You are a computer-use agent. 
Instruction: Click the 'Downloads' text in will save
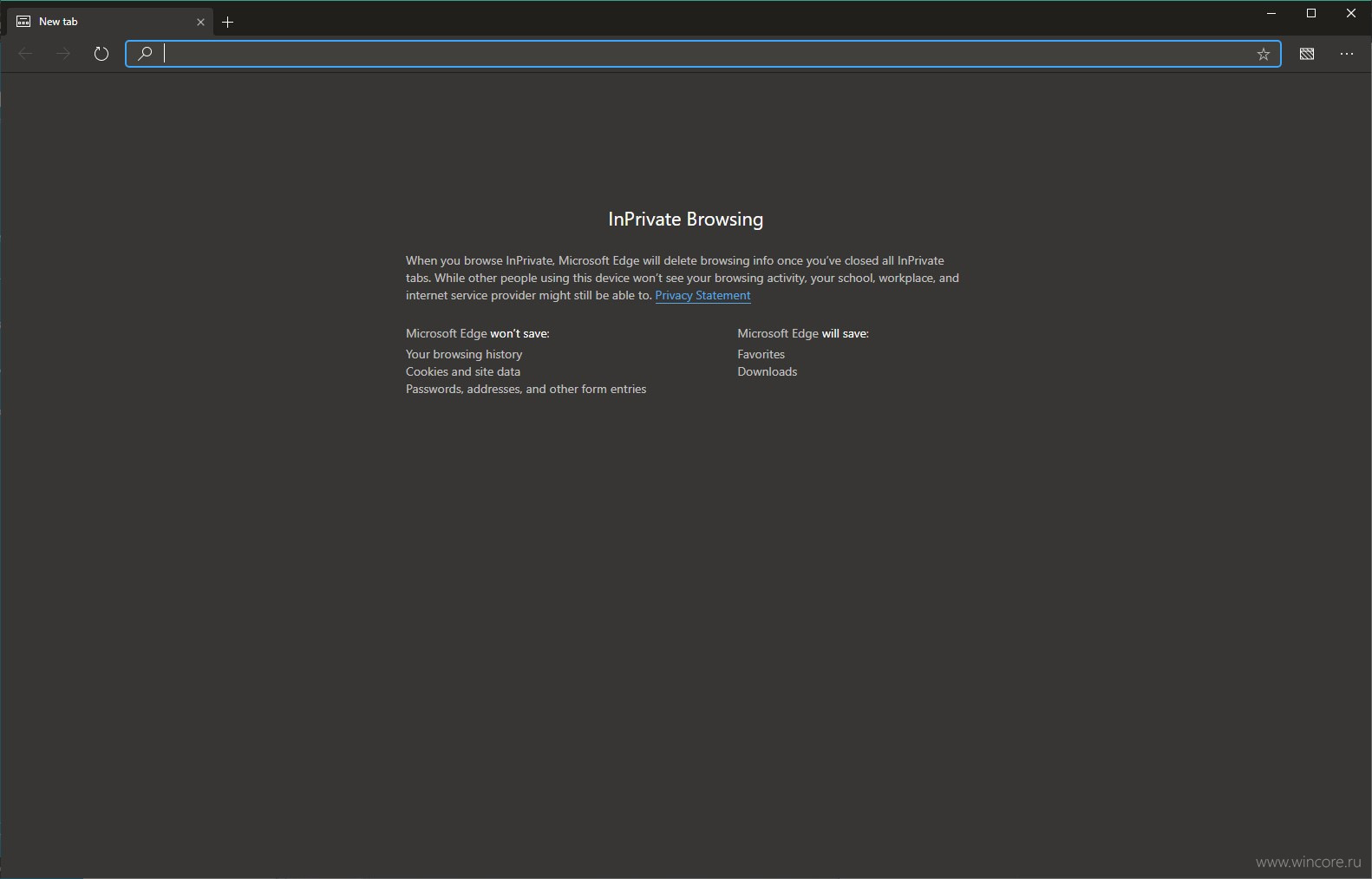pos(767,371)
